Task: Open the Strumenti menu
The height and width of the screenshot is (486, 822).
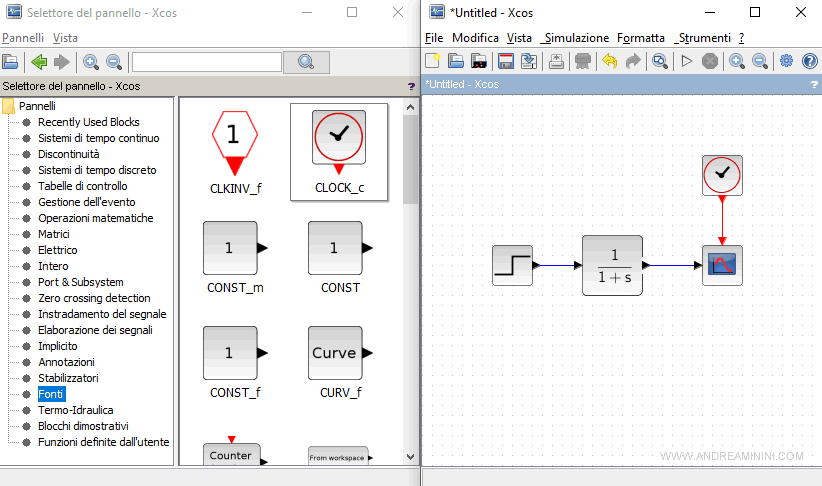Action: [702, 38]
